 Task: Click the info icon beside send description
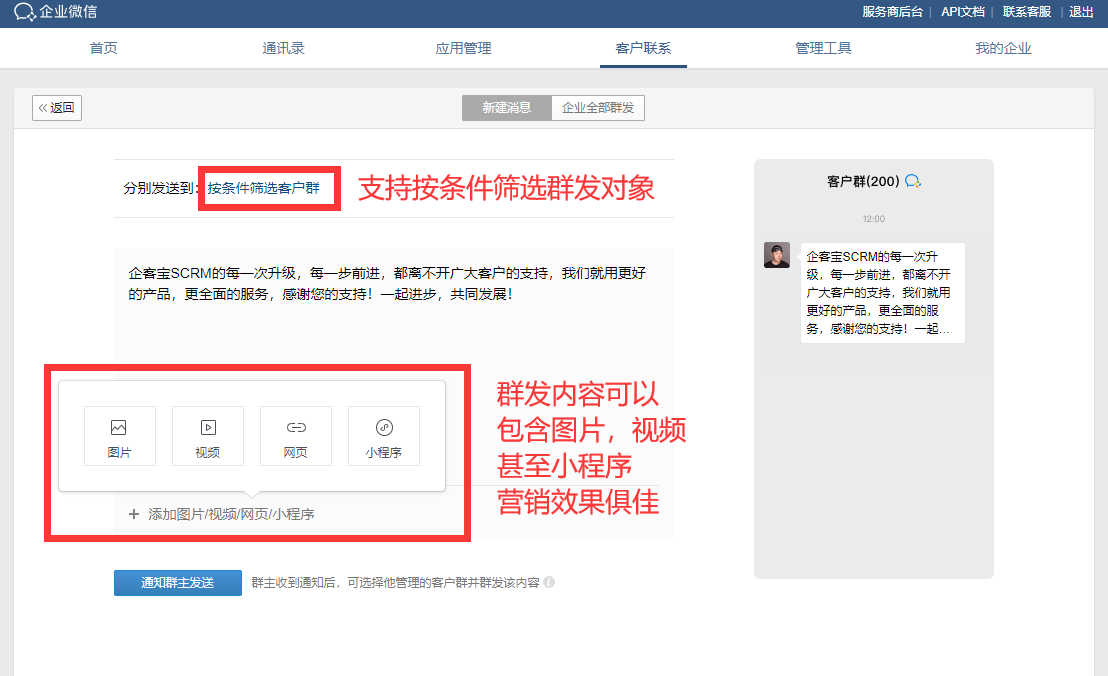pyautogui.click(x=549, y=582)
